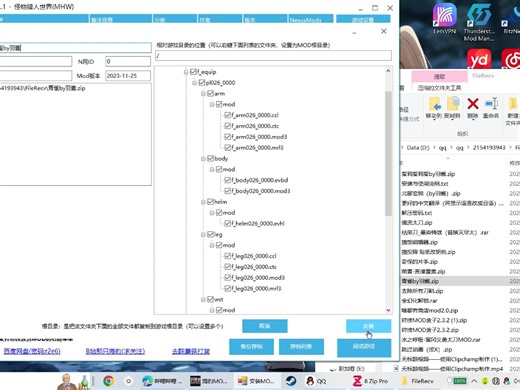The image size is (520, 390).
Task: Open the Baidu Netdisk link
Action: pos(32,351)
